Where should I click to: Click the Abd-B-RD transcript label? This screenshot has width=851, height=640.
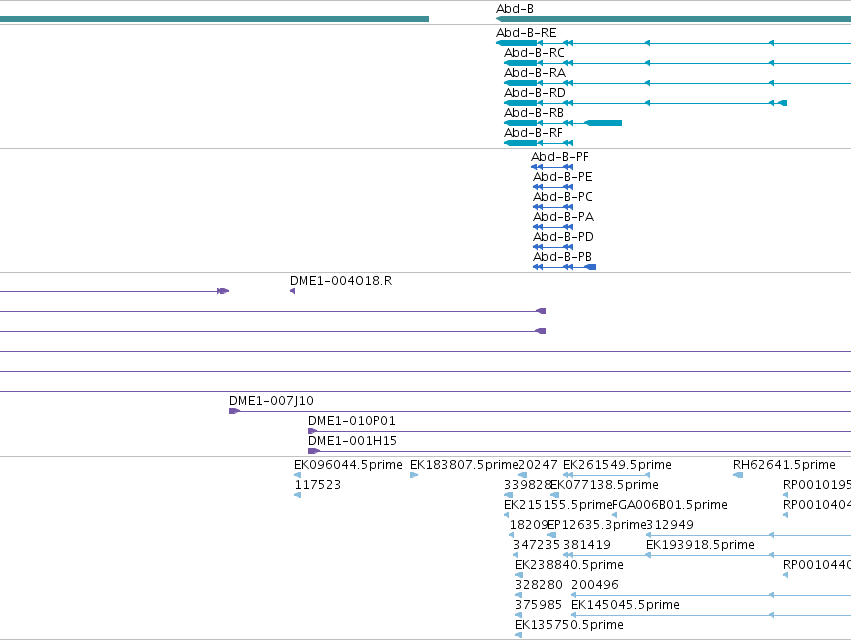pos(535,93)
